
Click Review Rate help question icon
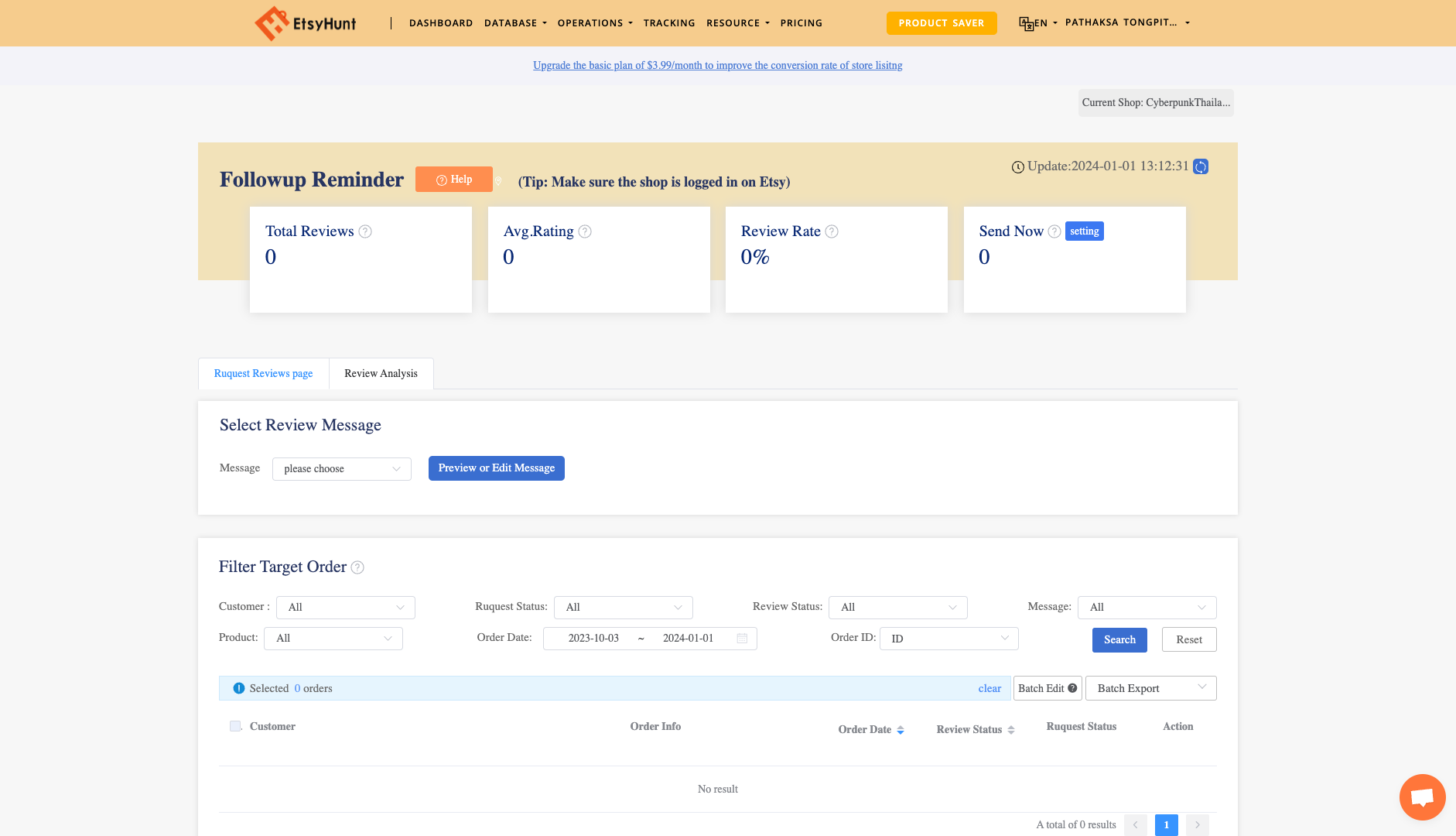[832, 231]
